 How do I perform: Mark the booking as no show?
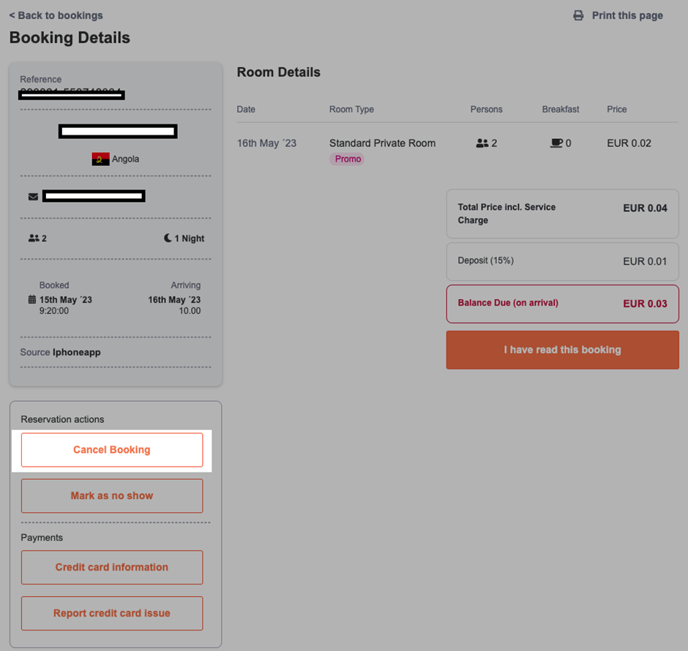[x=112, y=496]
